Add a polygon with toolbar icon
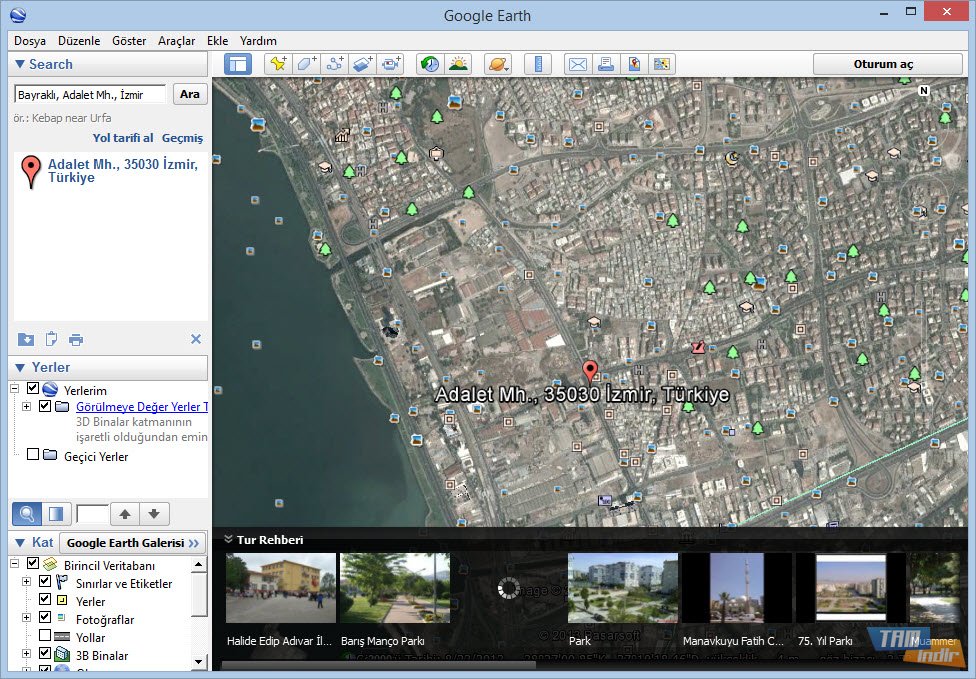Image resolution: width=976 pixels, height=679 pixels. [x=306, y=64]
